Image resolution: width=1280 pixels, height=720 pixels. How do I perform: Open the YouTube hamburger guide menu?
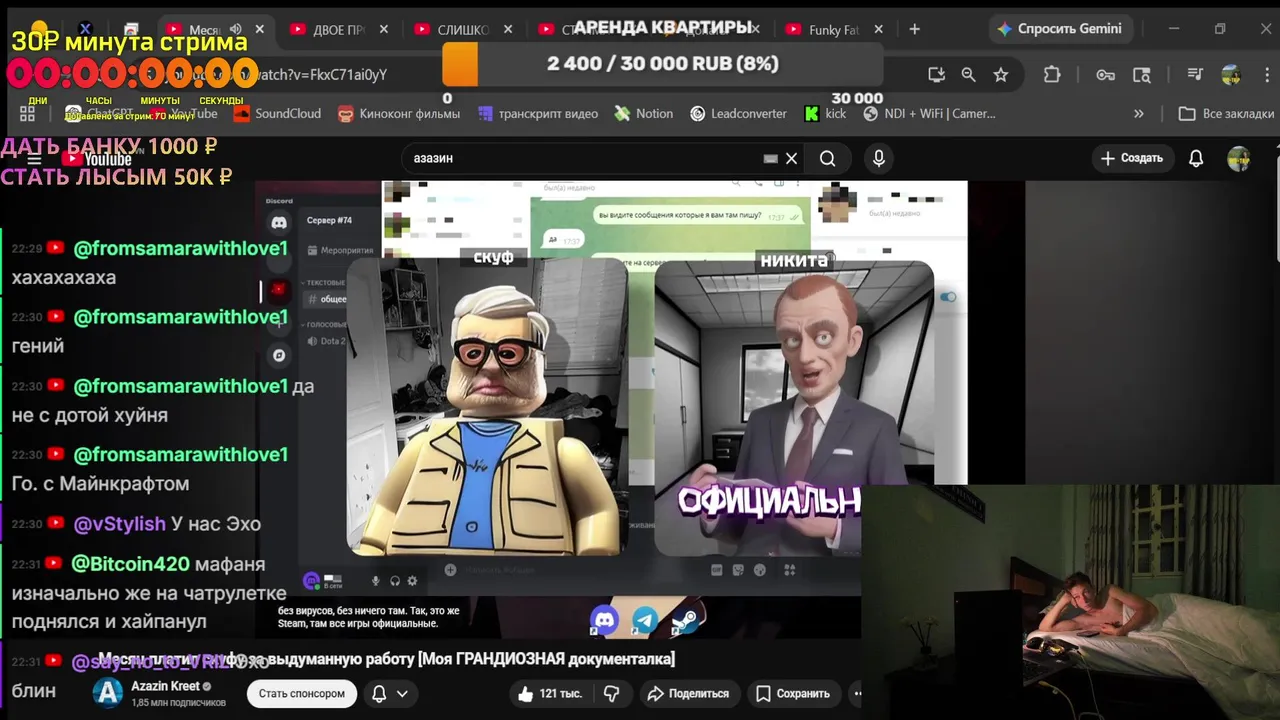[x=34, y=159]
